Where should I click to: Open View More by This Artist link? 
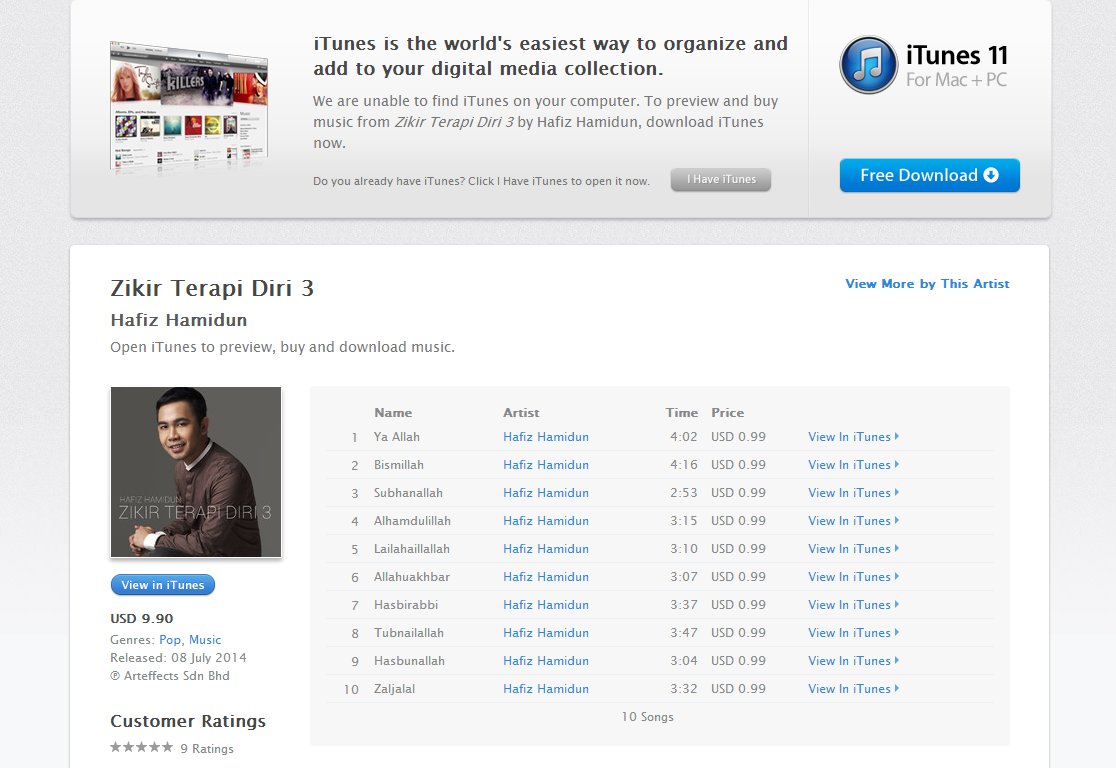coord(927,283)
